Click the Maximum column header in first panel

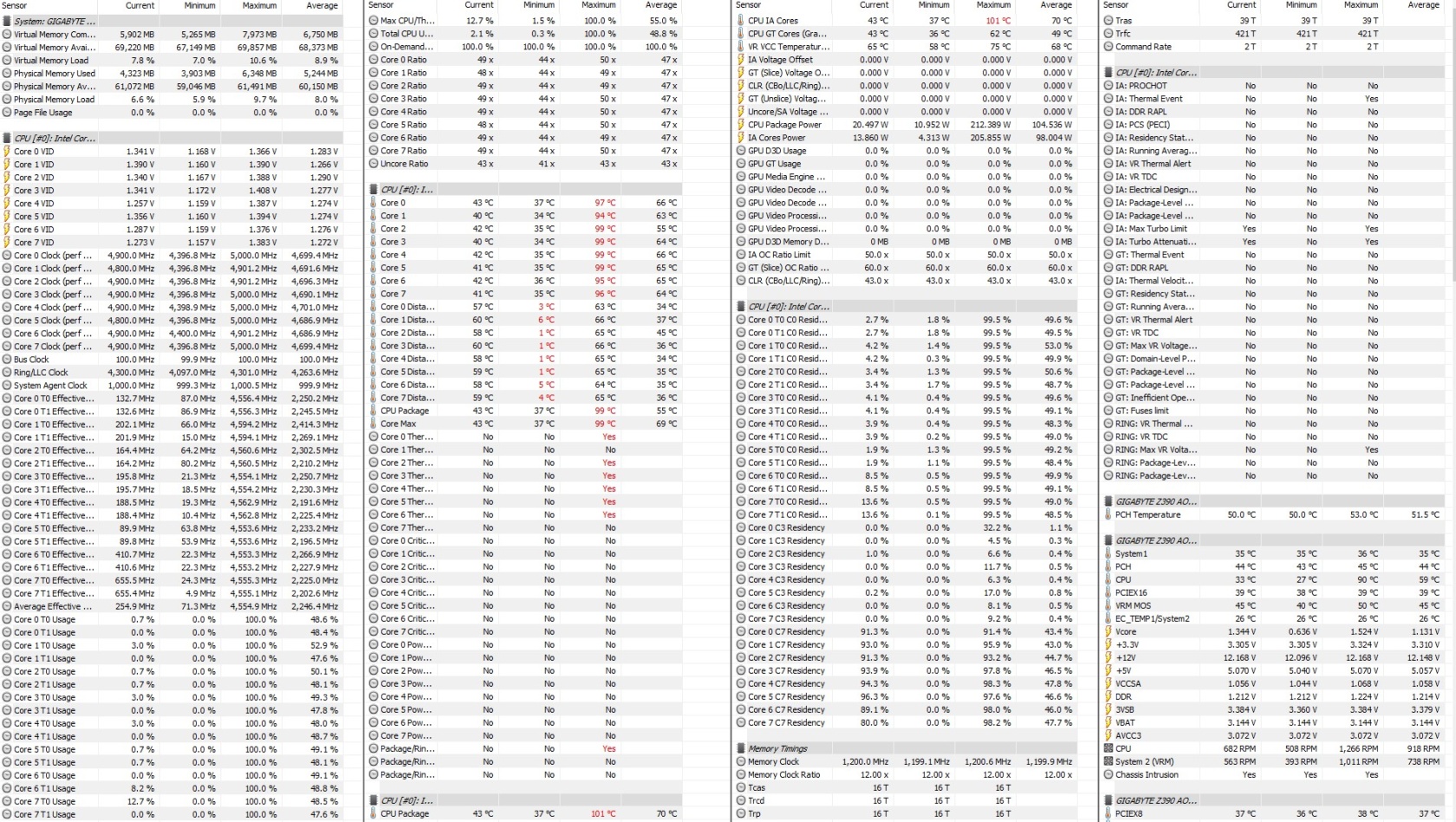point(259,5)
